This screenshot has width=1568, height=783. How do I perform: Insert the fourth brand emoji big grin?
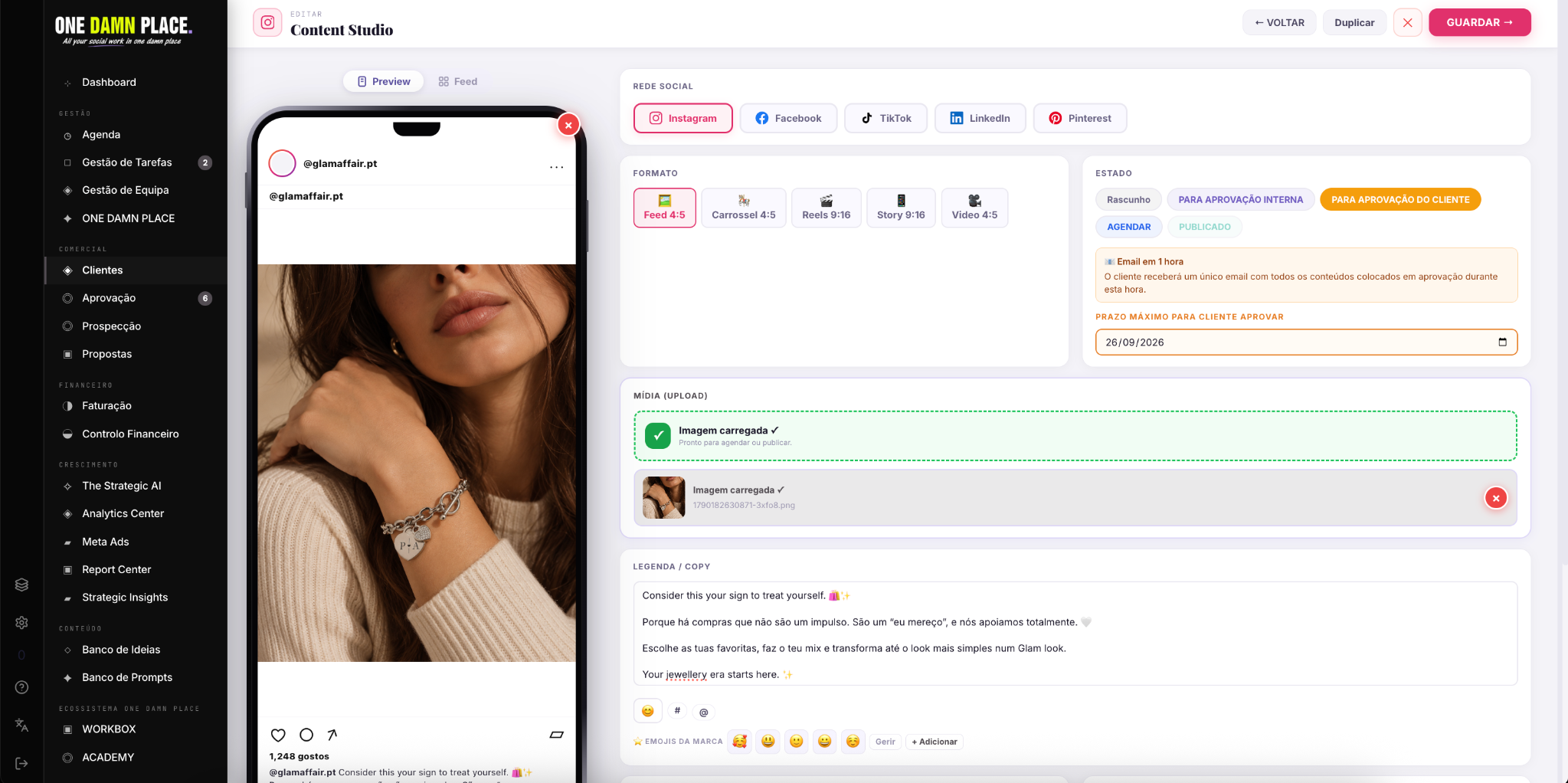[824, 741]
